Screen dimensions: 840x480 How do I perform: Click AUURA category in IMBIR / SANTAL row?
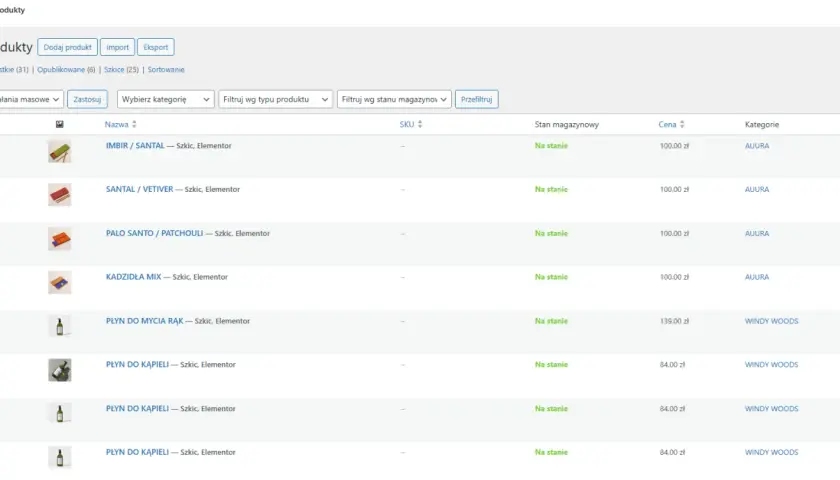(x=756, y=146)
